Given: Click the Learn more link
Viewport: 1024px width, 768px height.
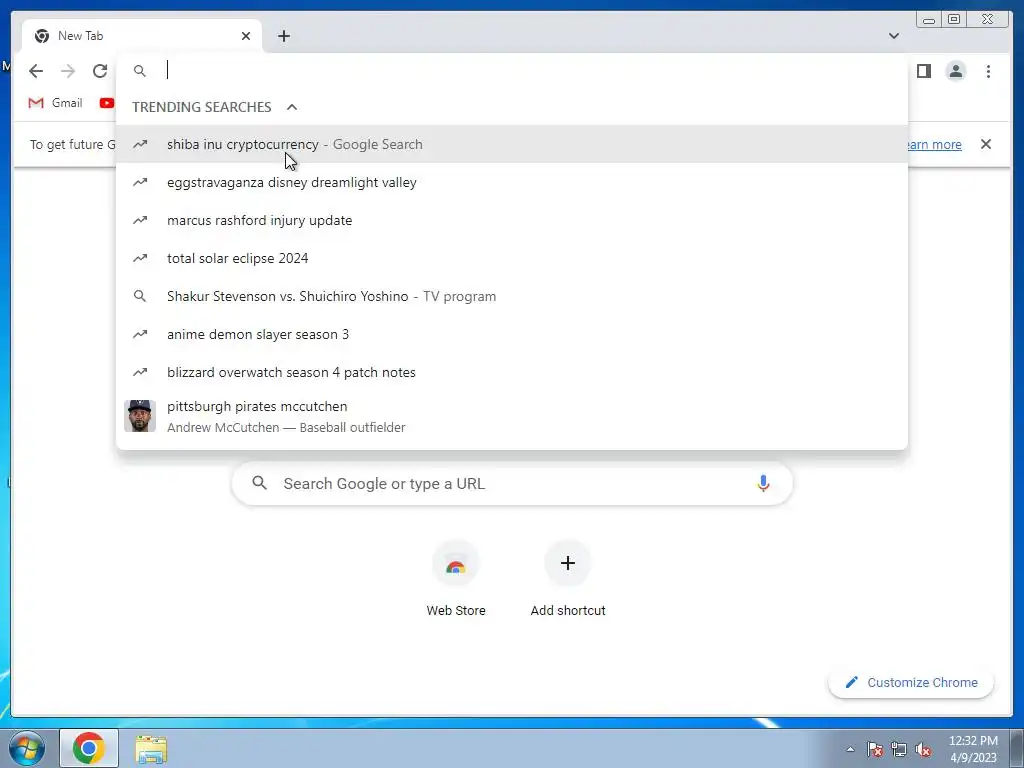Looking at the screenshot, I should 933,144.
